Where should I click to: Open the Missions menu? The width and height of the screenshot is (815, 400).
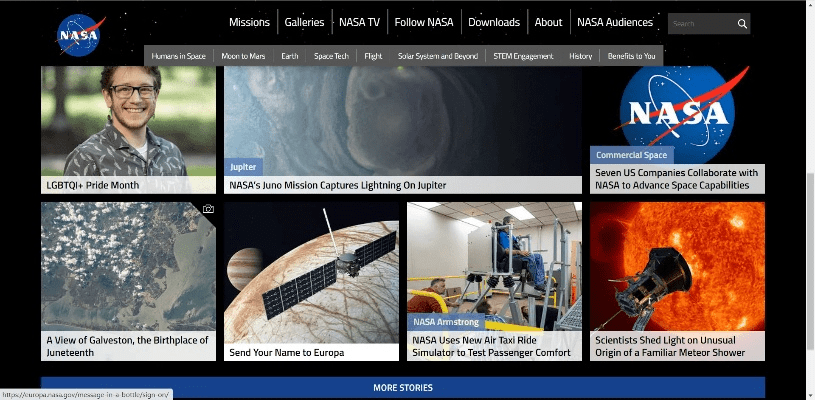click(249, 22)
